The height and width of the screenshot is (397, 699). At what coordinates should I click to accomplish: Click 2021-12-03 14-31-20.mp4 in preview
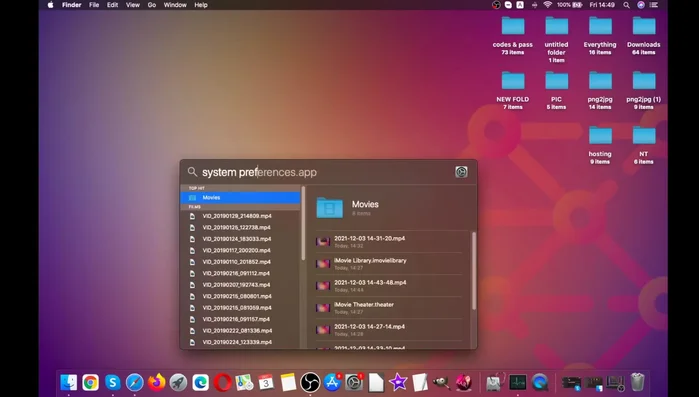point(389,241)
